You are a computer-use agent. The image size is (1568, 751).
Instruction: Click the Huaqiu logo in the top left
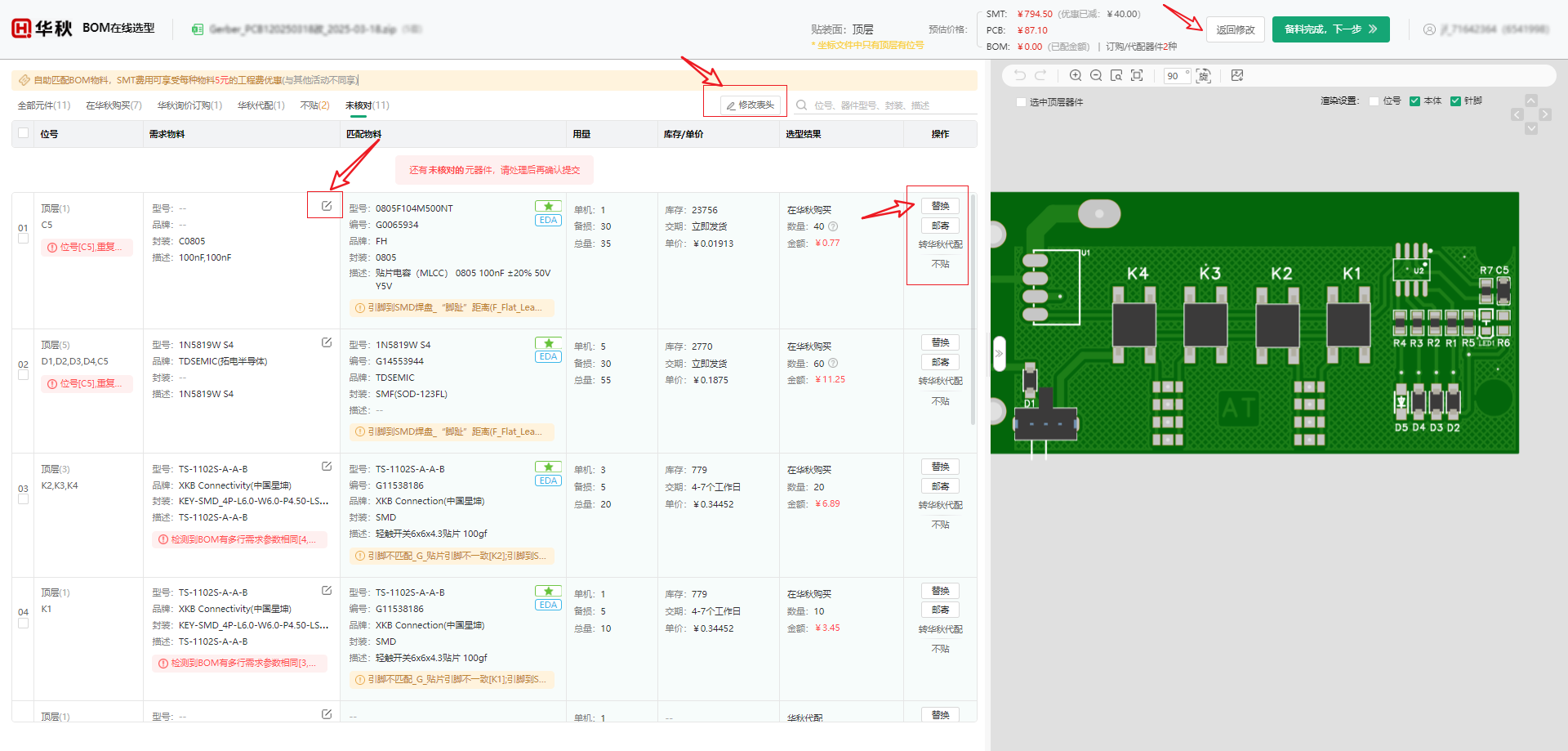(x=42, y=29)
